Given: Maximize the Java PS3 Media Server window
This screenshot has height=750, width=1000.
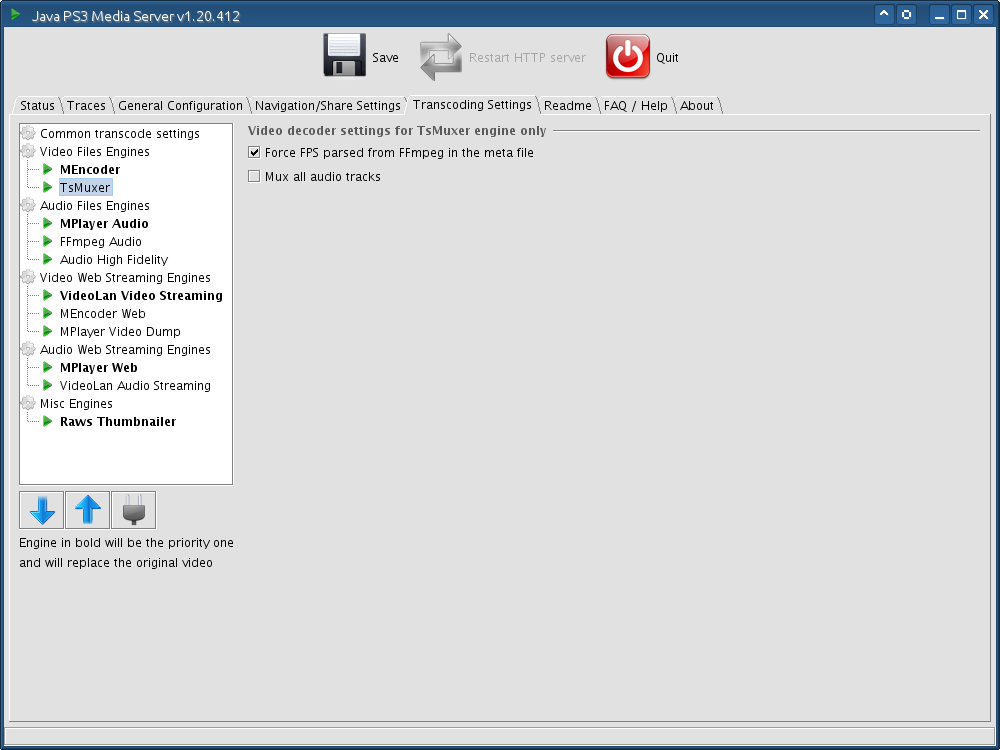Looking at the screenshot, I should [x=962, y=14].
